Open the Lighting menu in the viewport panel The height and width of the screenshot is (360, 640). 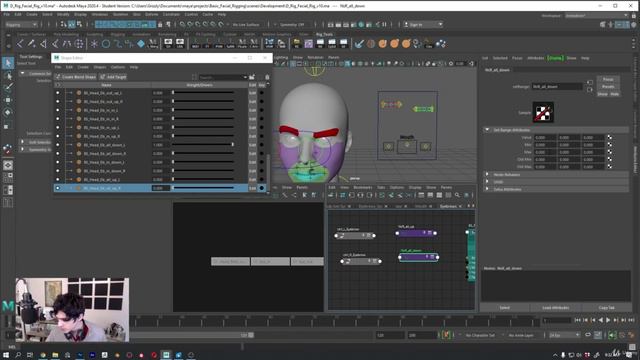click(281, 58)
